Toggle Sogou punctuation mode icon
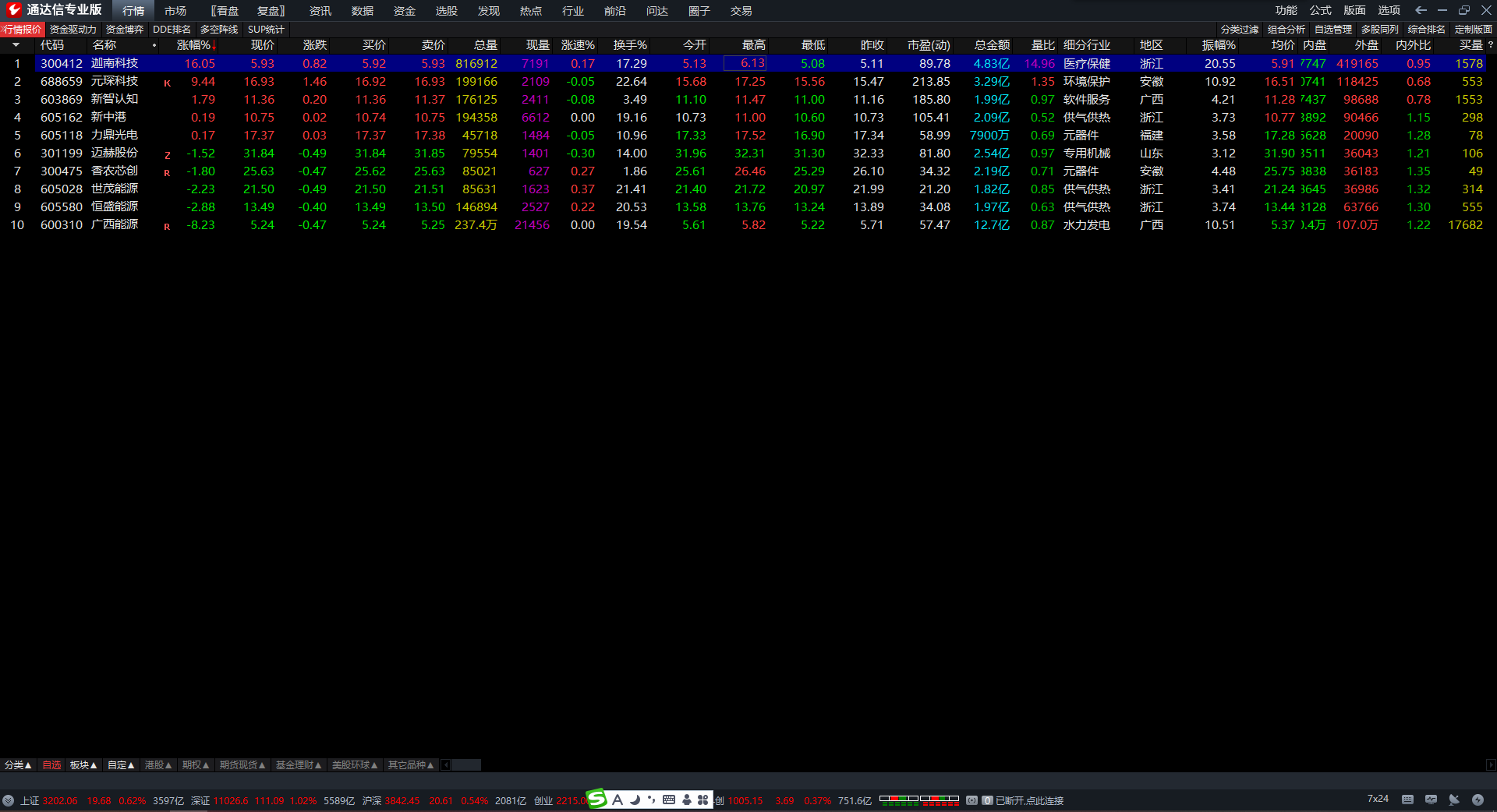The width and height of the screenshot is (1497, 812). click(x=651, y=800)
